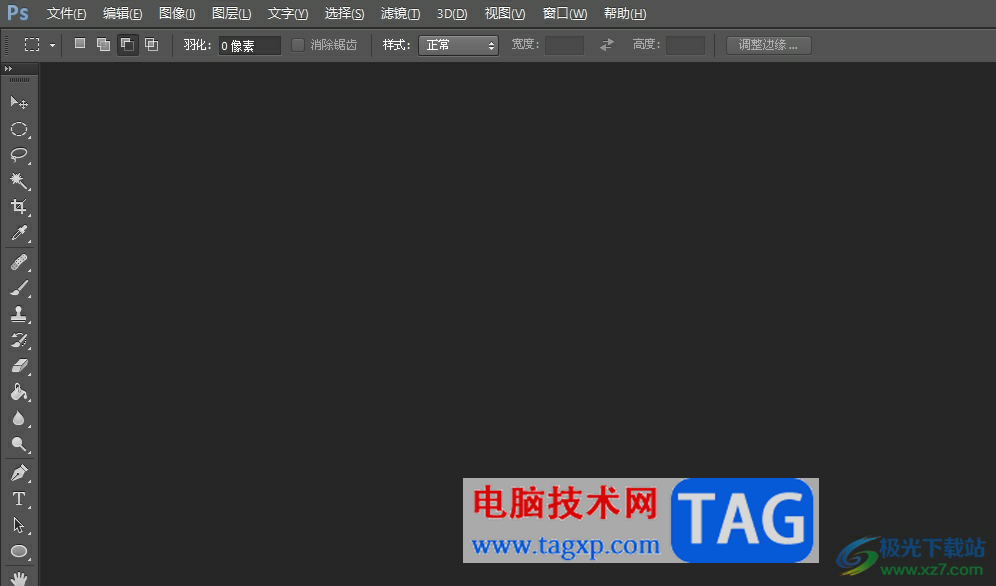Expand the collapsed toolbar with double arrows

pos(8,69)
